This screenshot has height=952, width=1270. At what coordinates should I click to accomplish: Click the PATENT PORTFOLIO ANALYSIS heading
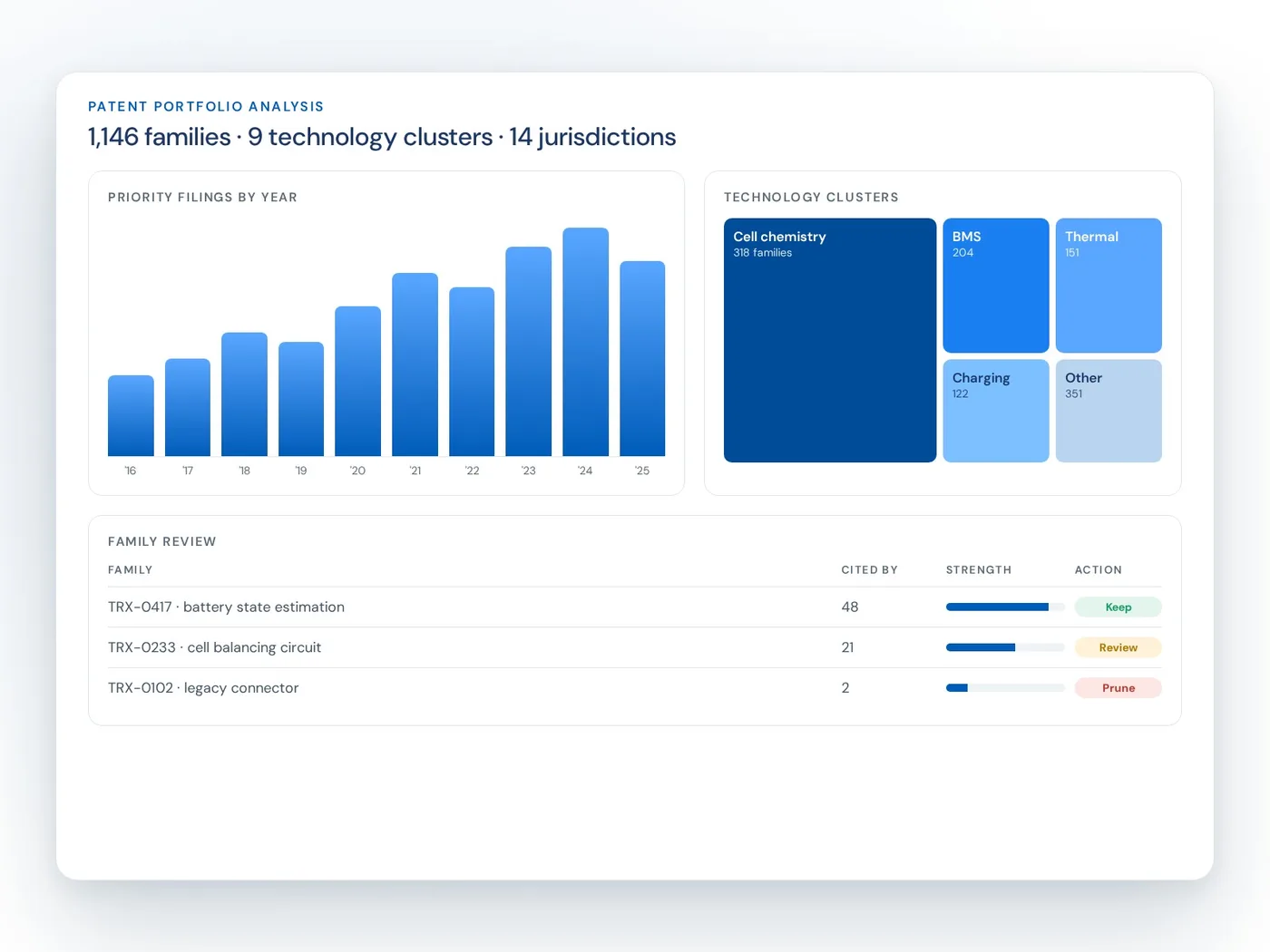pos(206,107)
